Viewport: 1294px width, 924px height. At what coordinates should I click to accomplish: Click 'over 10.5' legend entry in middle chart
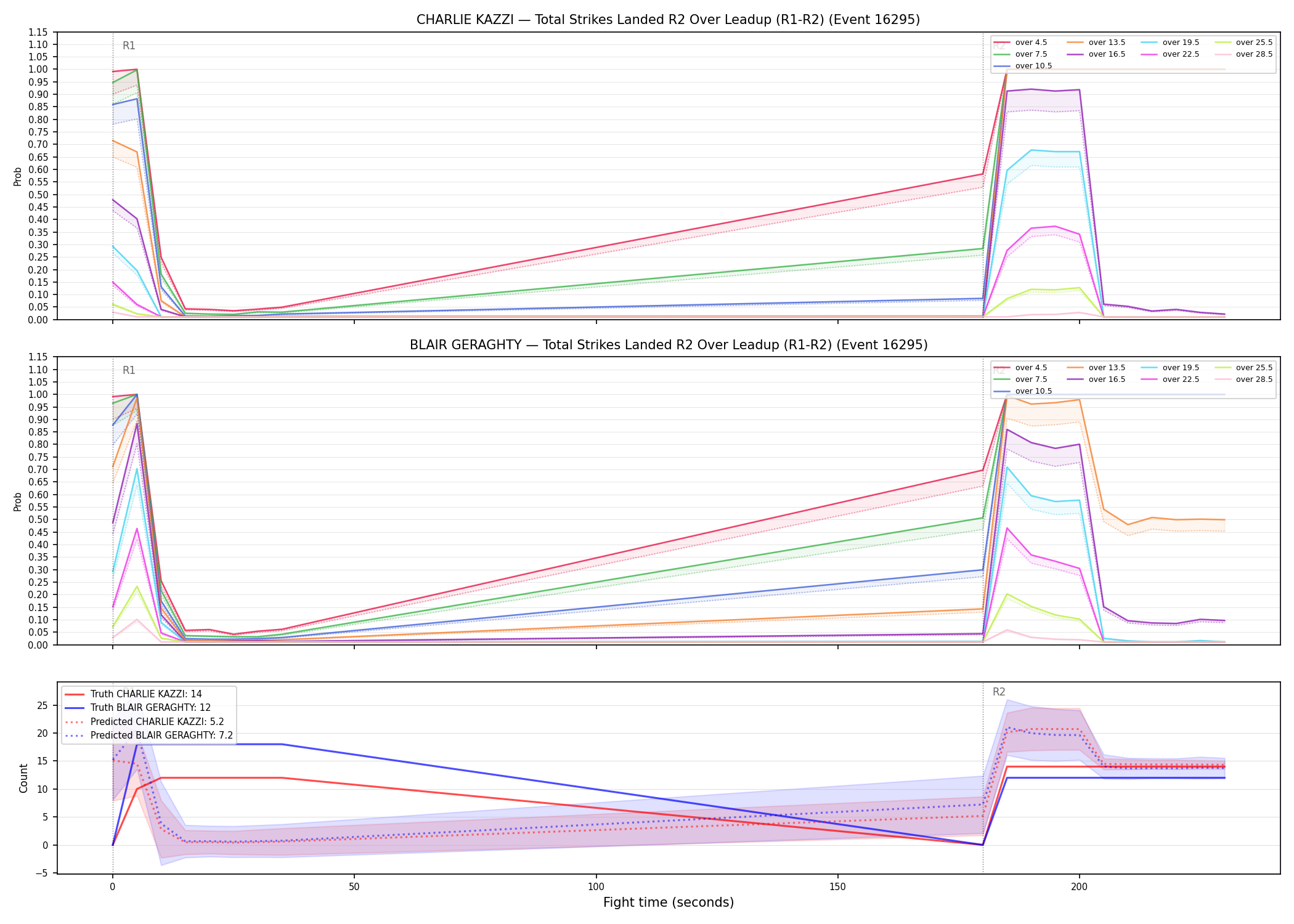(1023, 391)
